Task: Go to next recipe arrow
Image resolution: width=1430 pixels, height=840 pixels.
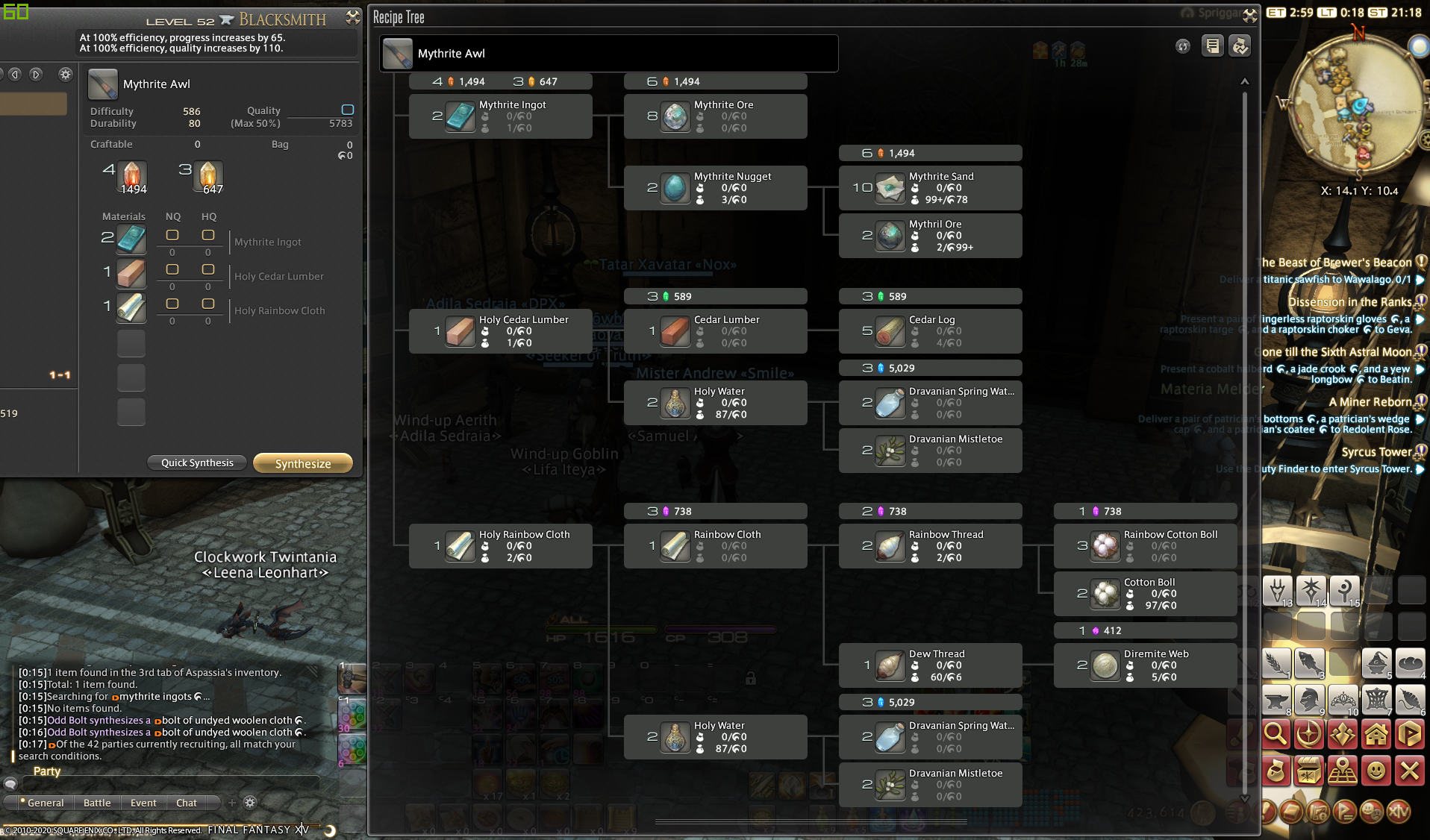Action: 36,74
